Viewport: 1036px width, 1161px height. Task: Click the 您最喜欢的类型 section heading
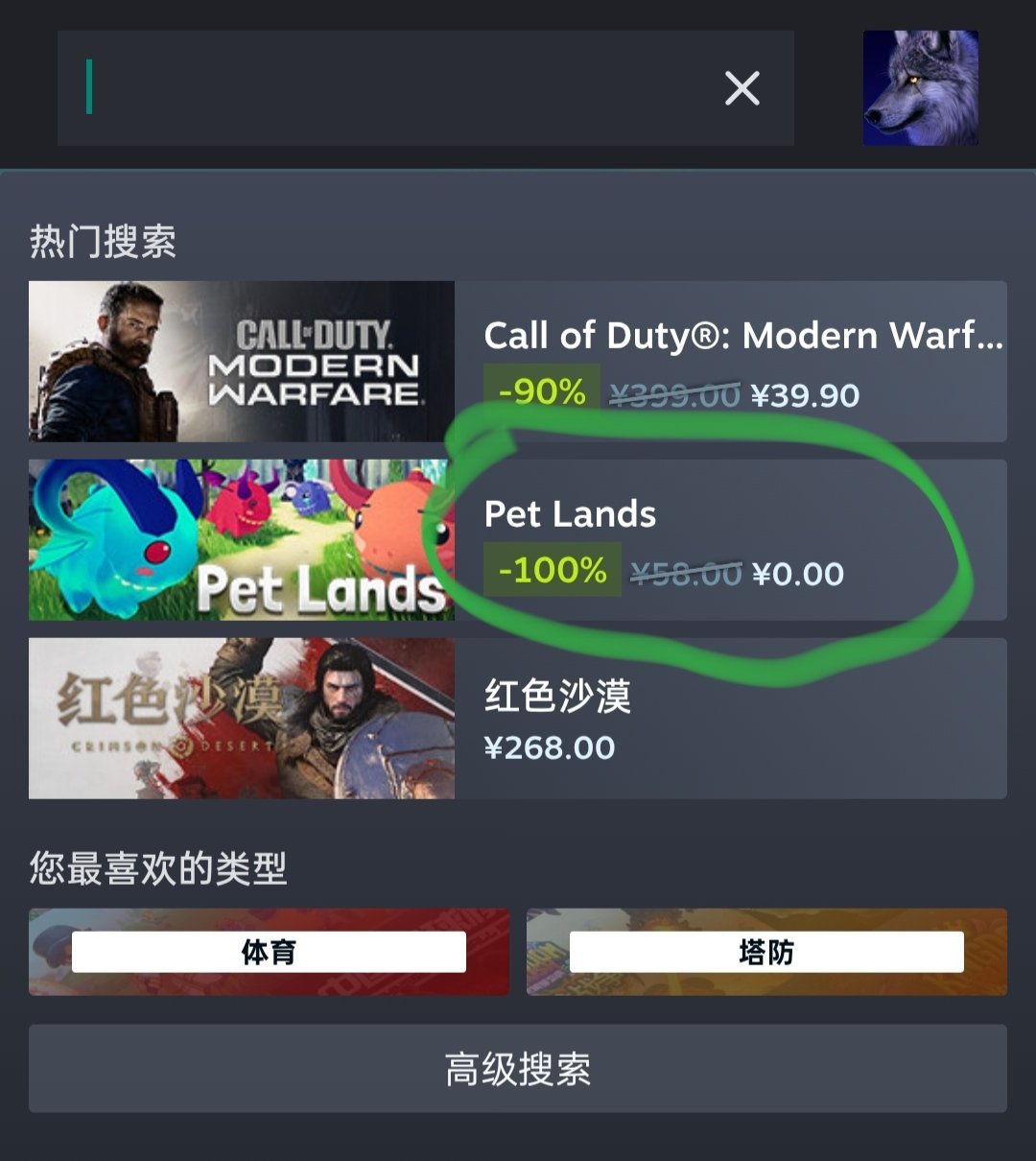click(158, 868)
